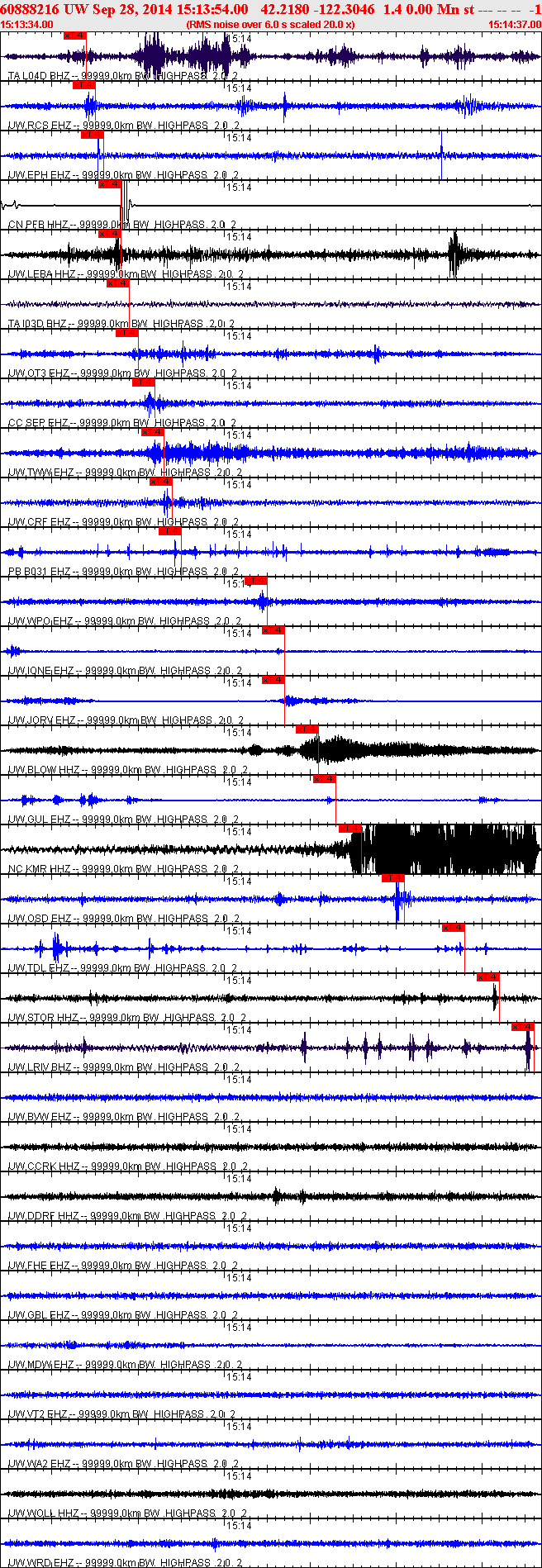Click the red pick flag on UW.OT3 trace
This screenshot has height=1568, width=542.
coord(126,333)
